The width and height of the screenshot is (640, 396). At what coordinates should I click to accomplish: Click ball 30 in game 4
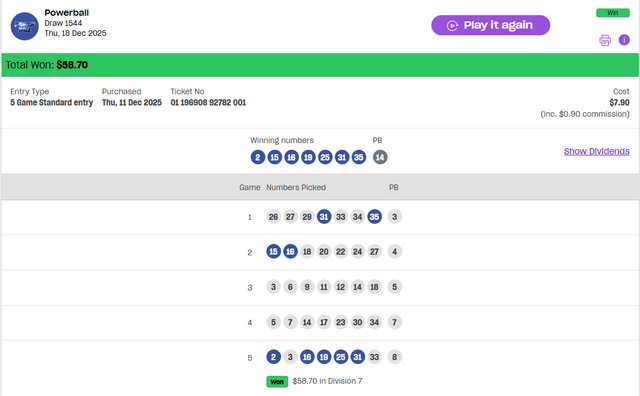point(358,323)
